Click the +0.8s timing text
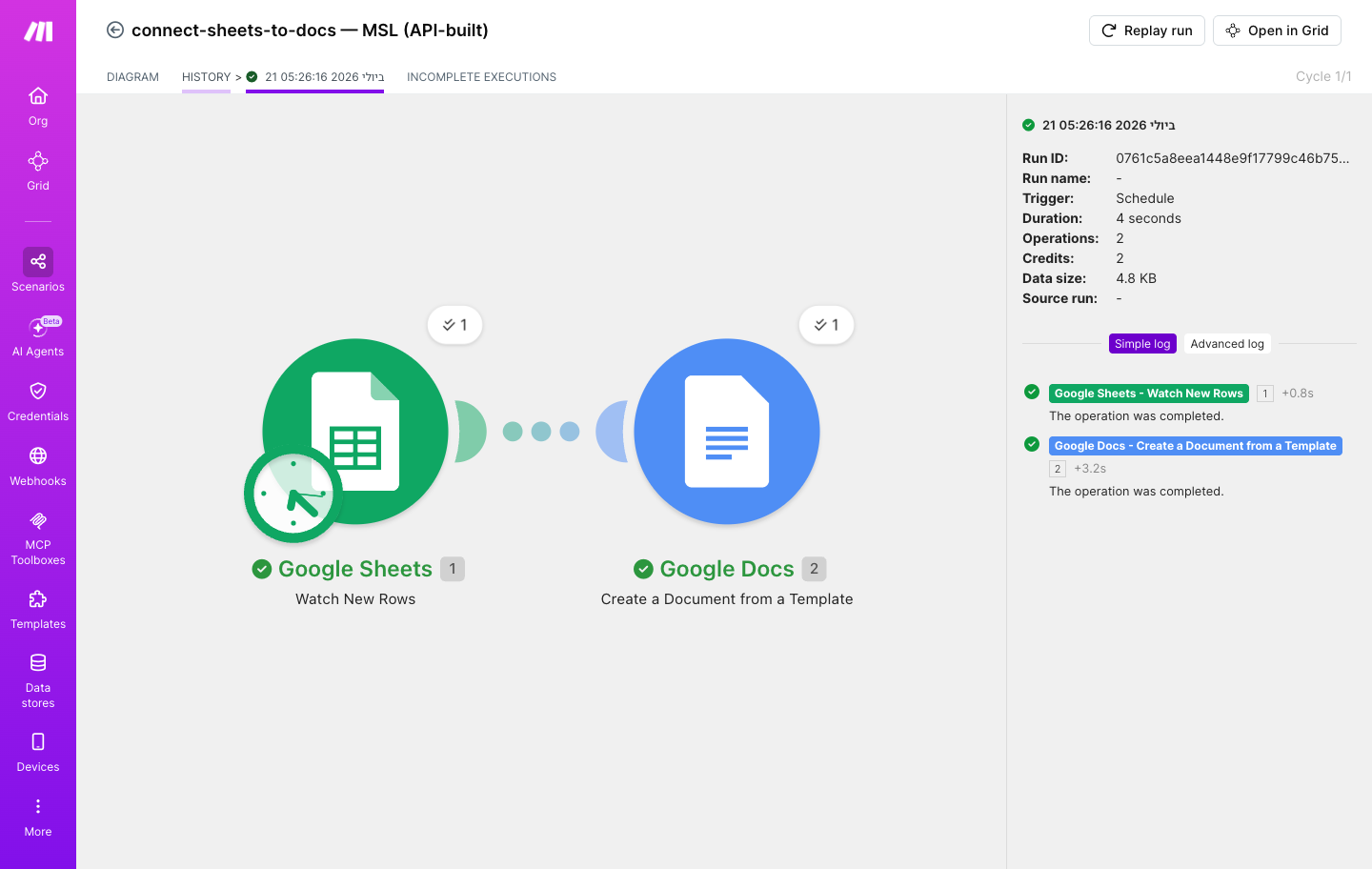This screenshot has width=1372, height=869. coord(1298,394)
